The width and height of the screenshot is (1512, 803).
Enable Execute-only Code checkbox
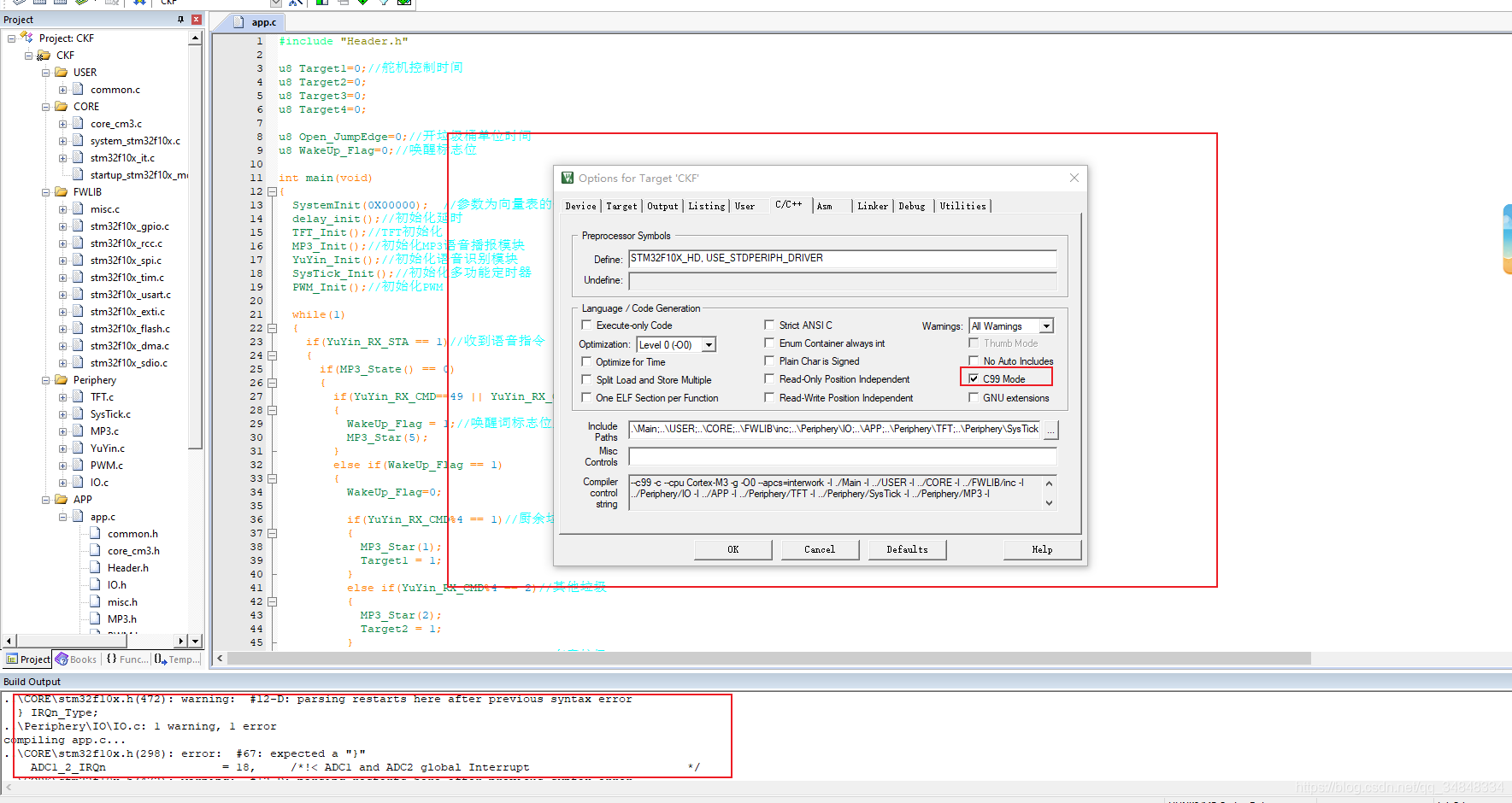586,325
